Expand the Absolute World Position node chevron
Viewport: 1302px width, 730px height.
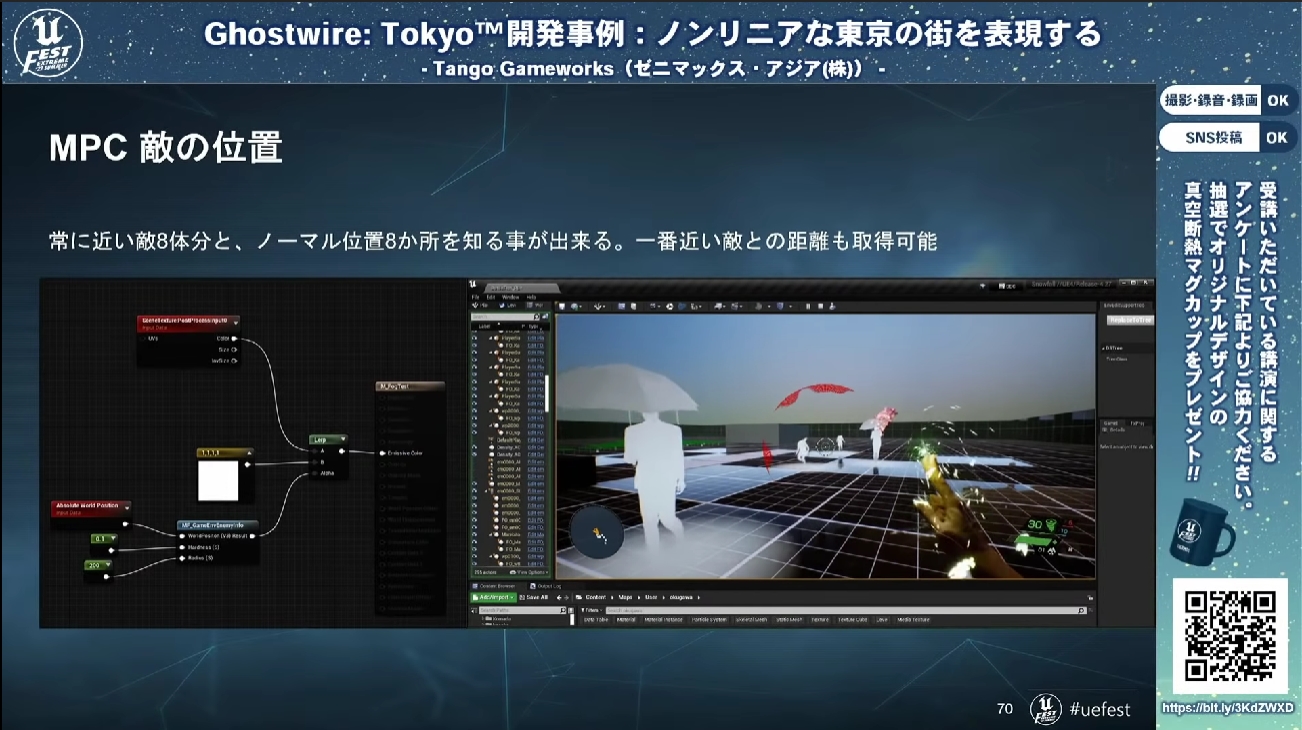(127, 507)
